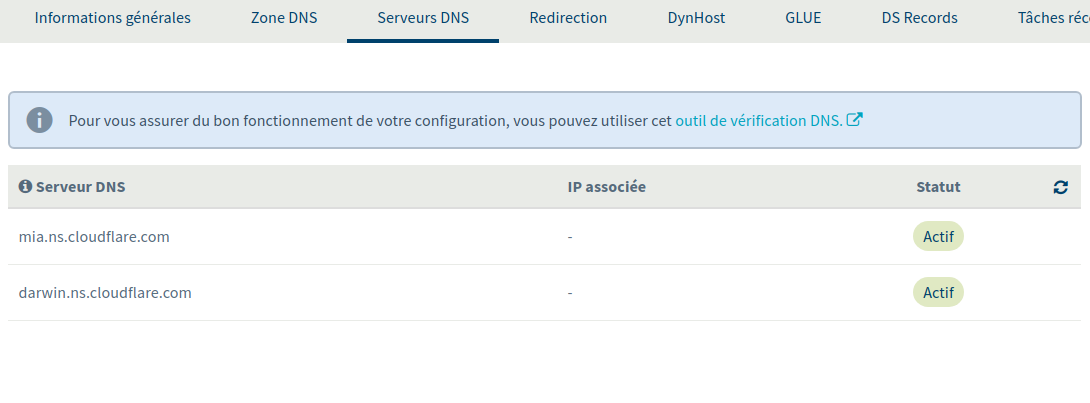The image size is (1090, 403).
Task: Go to the Redirection tab
Action: (568, 18)
